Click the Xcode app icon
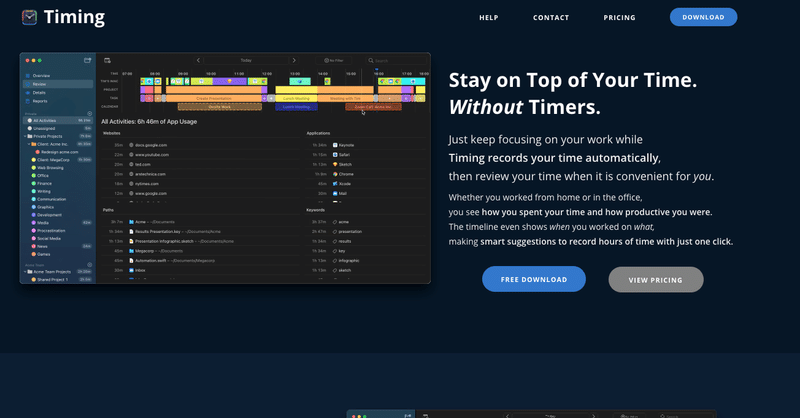800x418 pixels. [335, 184]
